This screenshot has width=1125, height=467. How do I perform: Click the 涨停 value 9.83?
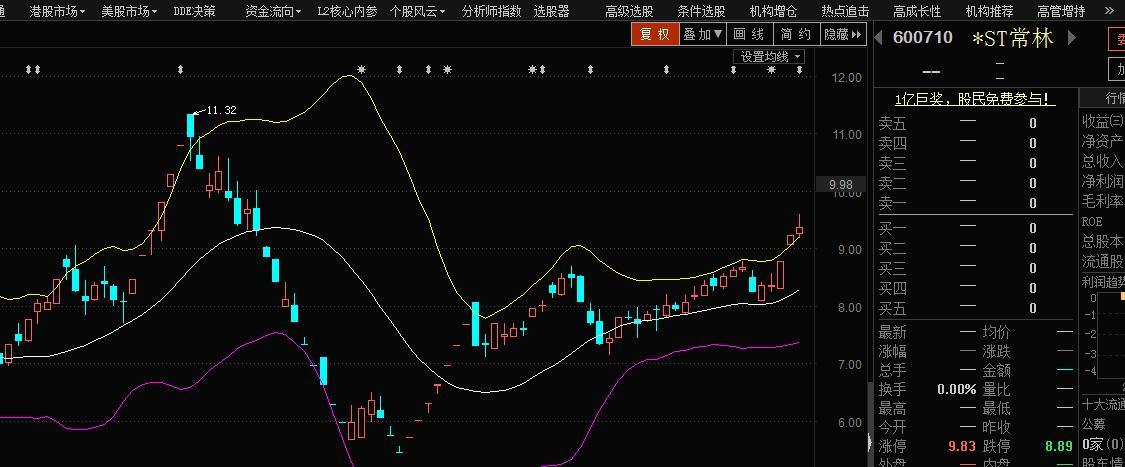tap(961, 446)
